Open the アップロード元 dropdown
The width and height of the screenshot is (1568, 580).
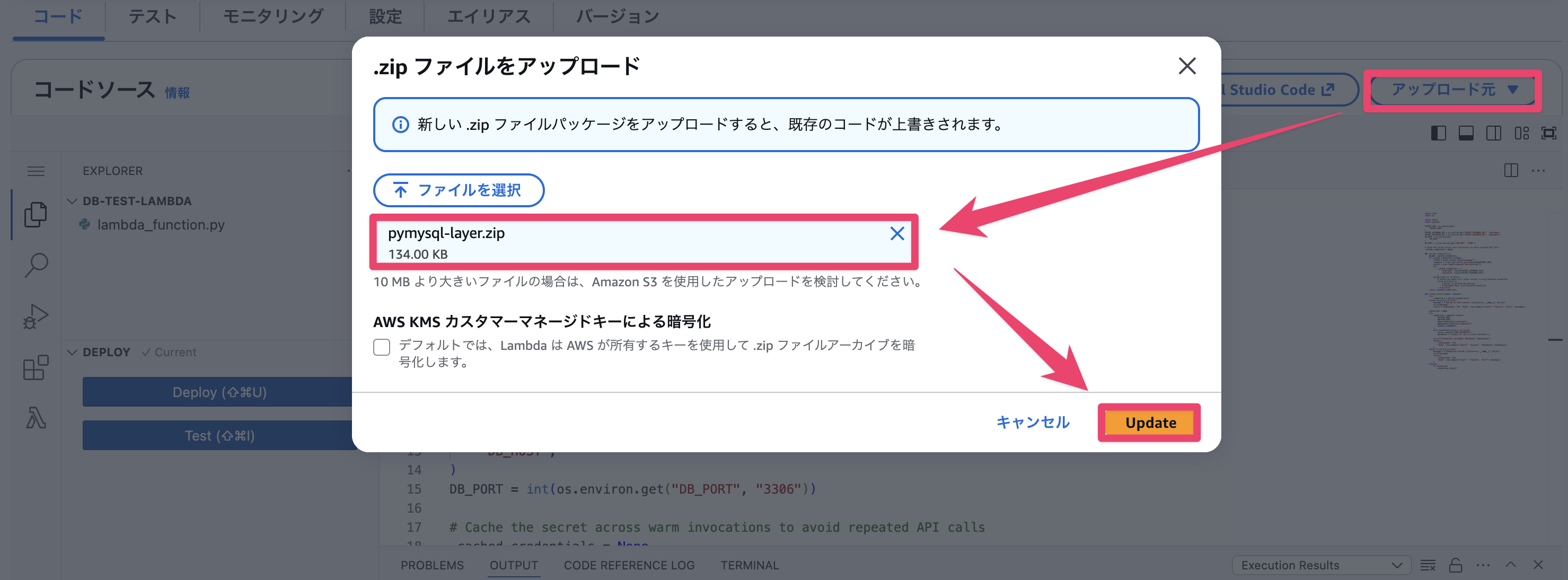point(1453,90)
